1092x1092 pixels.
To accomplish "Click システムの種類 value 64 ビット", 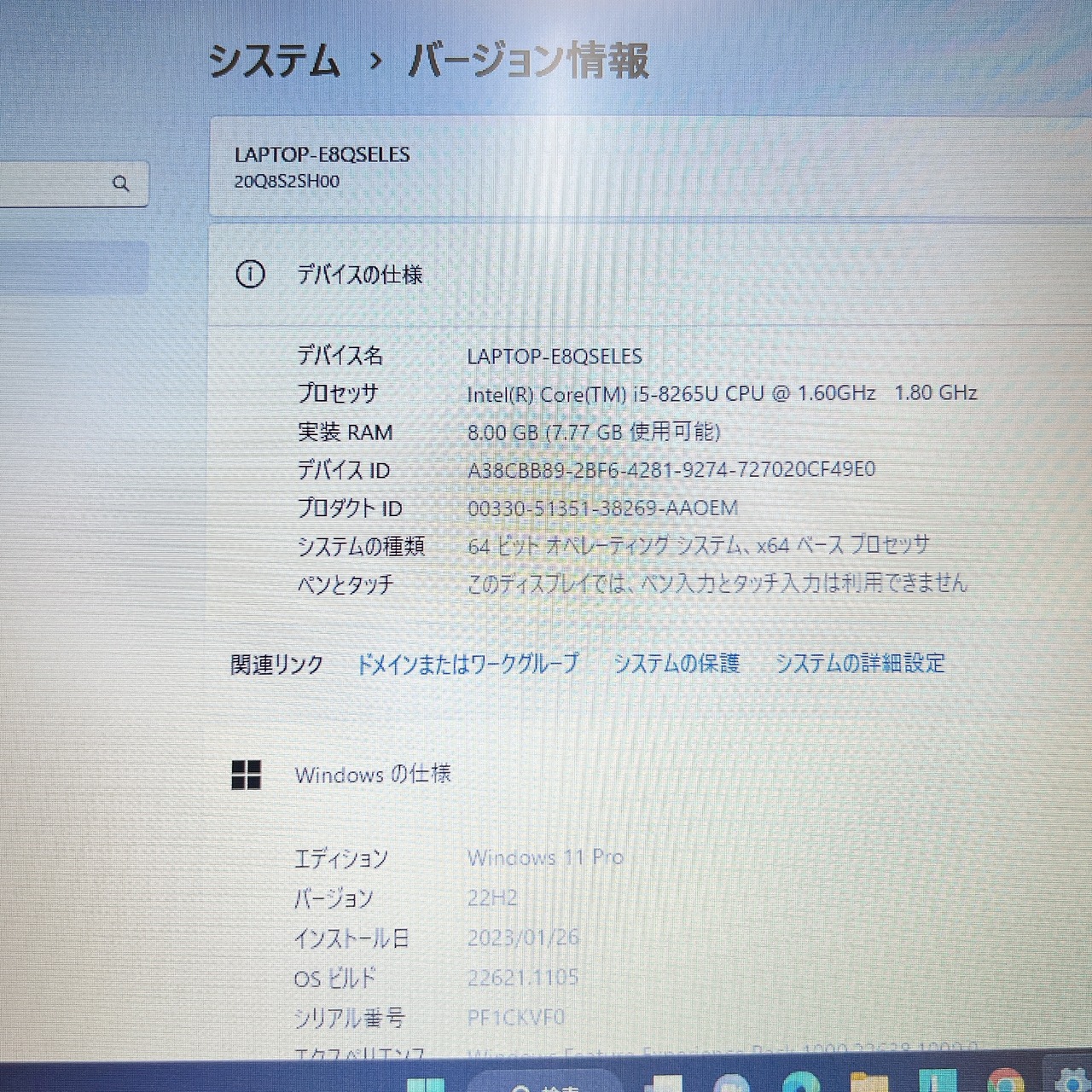I will point(698,545).
